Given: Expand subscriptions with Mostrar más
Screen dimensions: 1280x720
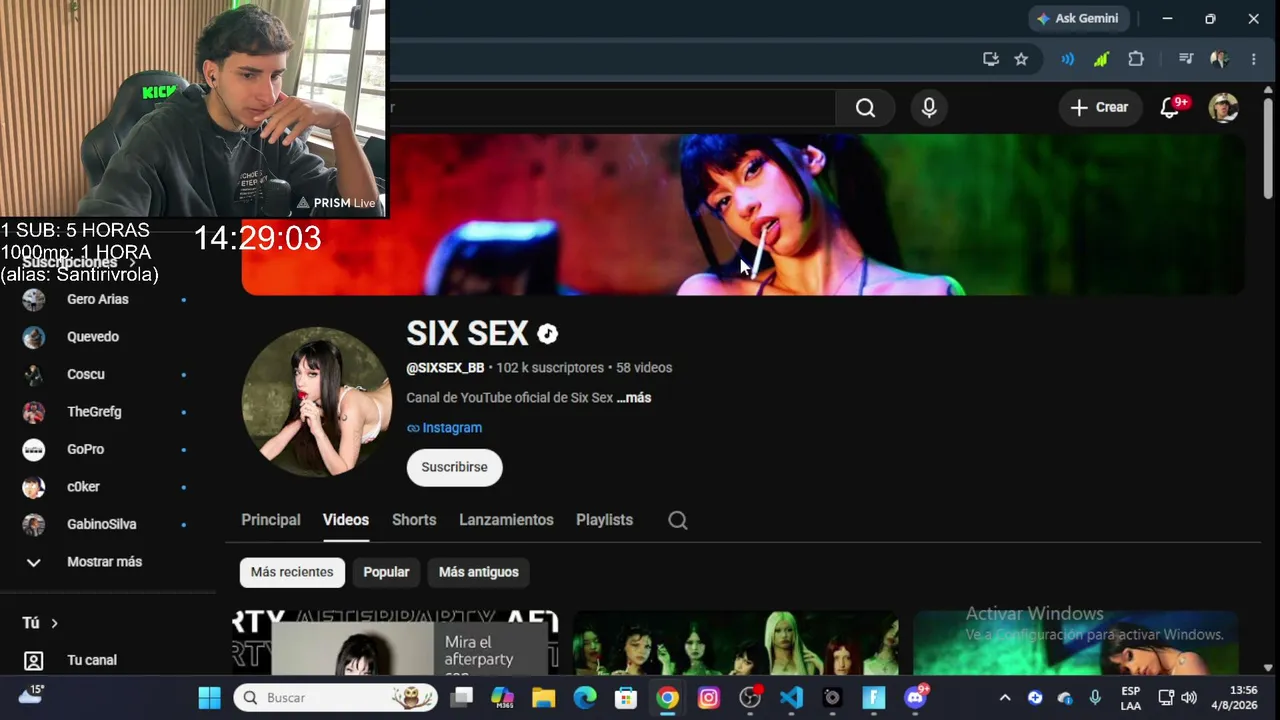Looking at the screenshot, I should (105, 562).
